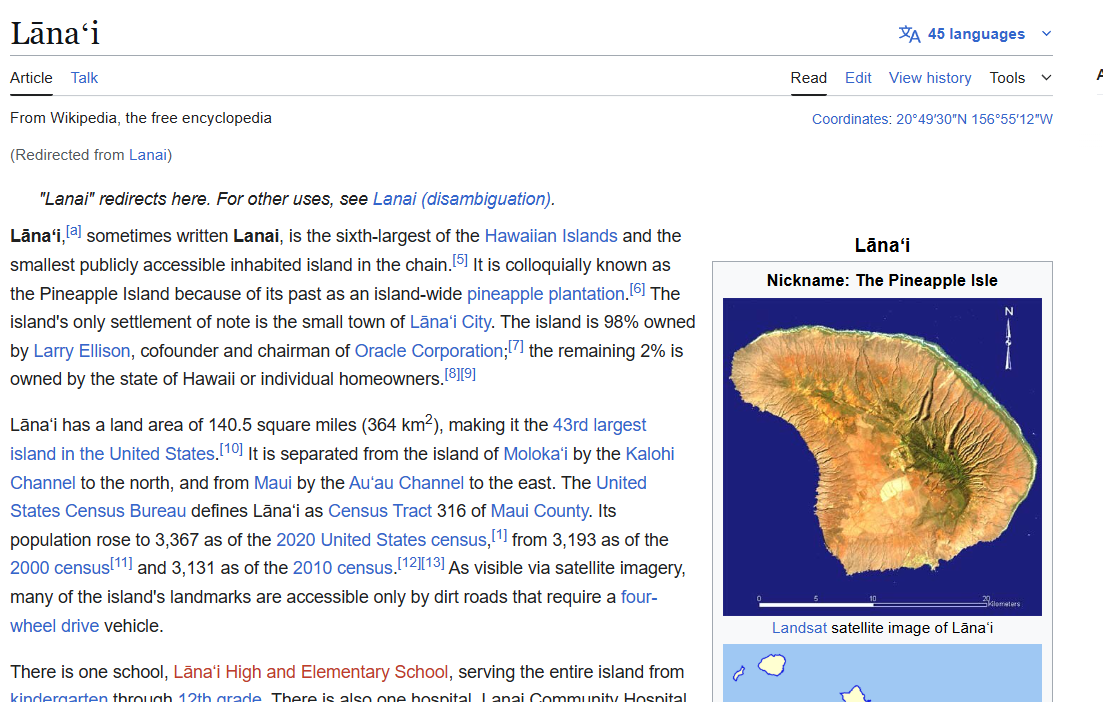This screenshot has height=702, width=1103.
Task: Open the Maui County link
Action: point(540,511)
